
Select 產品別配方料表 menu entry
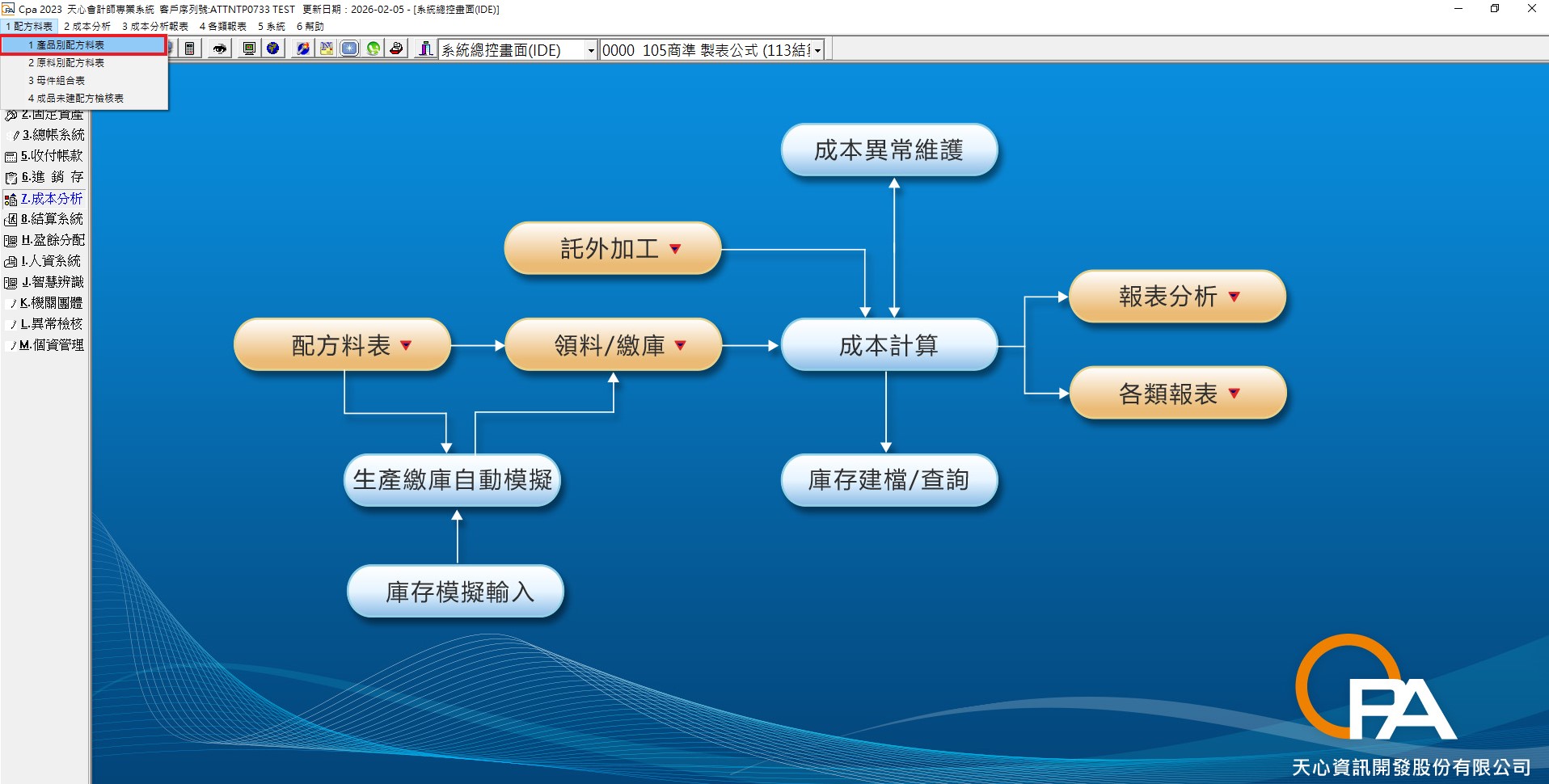[70, 45]
